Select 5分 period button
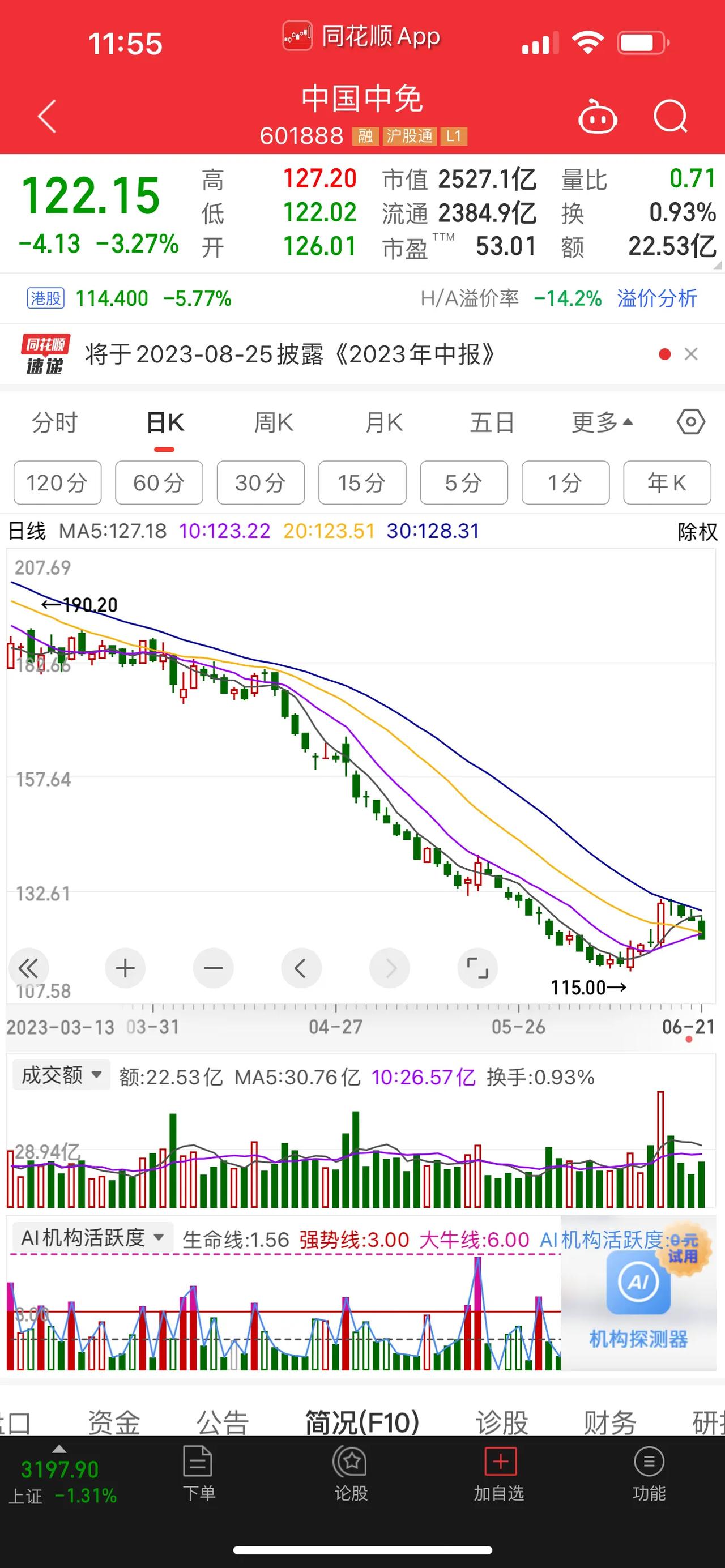This screenshot has height=1568, width=725. tap(464, 482)
